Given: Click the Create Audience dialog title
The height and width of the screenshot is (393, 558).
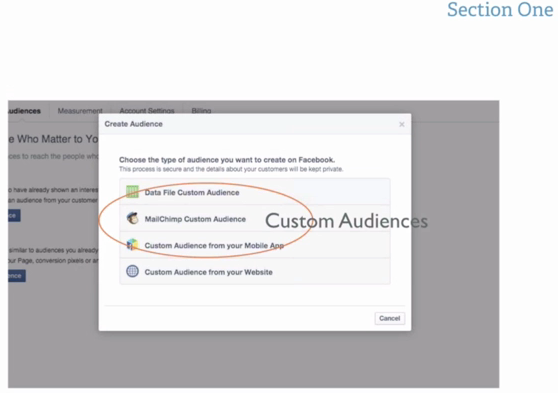Looking at the screenshot, I should point(133,124).
